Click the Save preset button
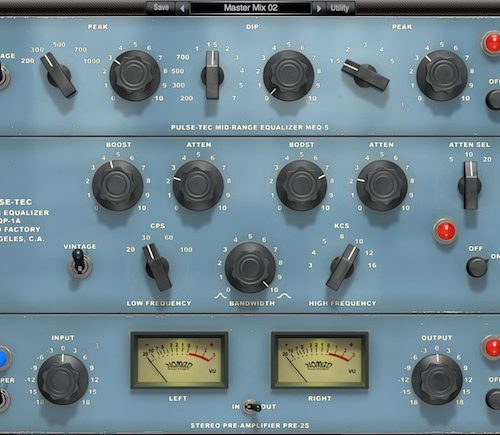Screen dimensions: 500x435 point(161,7)
